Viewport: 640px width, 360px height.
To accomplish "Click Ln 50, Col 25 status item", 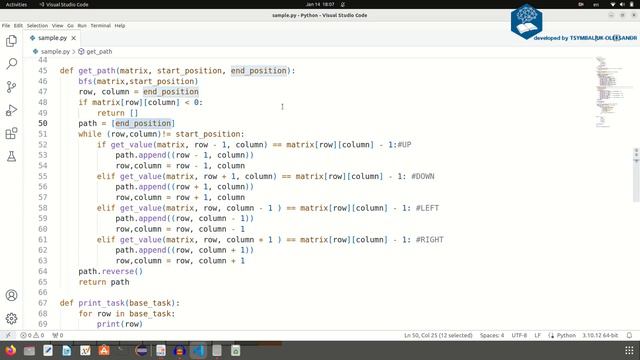I will coord(438,335).
